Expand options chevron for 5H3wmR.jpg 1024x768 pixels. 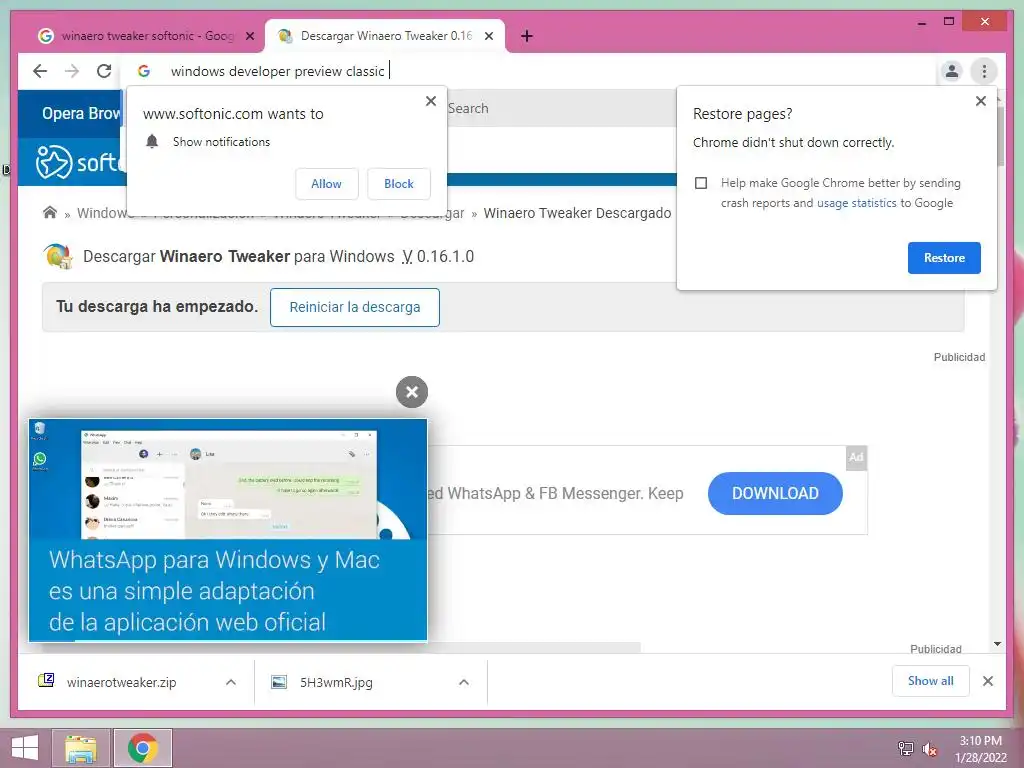pyautogui.click(x=464, y=682)
